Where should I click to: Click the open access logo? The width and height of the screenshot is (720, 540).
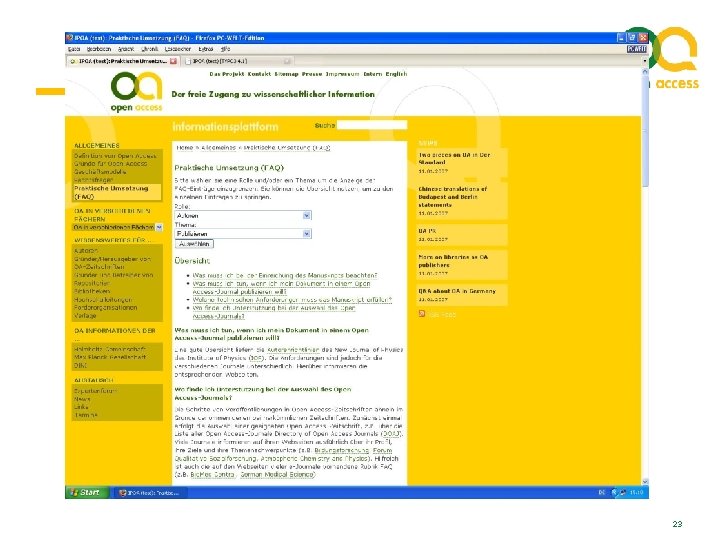tap(136, 92)
